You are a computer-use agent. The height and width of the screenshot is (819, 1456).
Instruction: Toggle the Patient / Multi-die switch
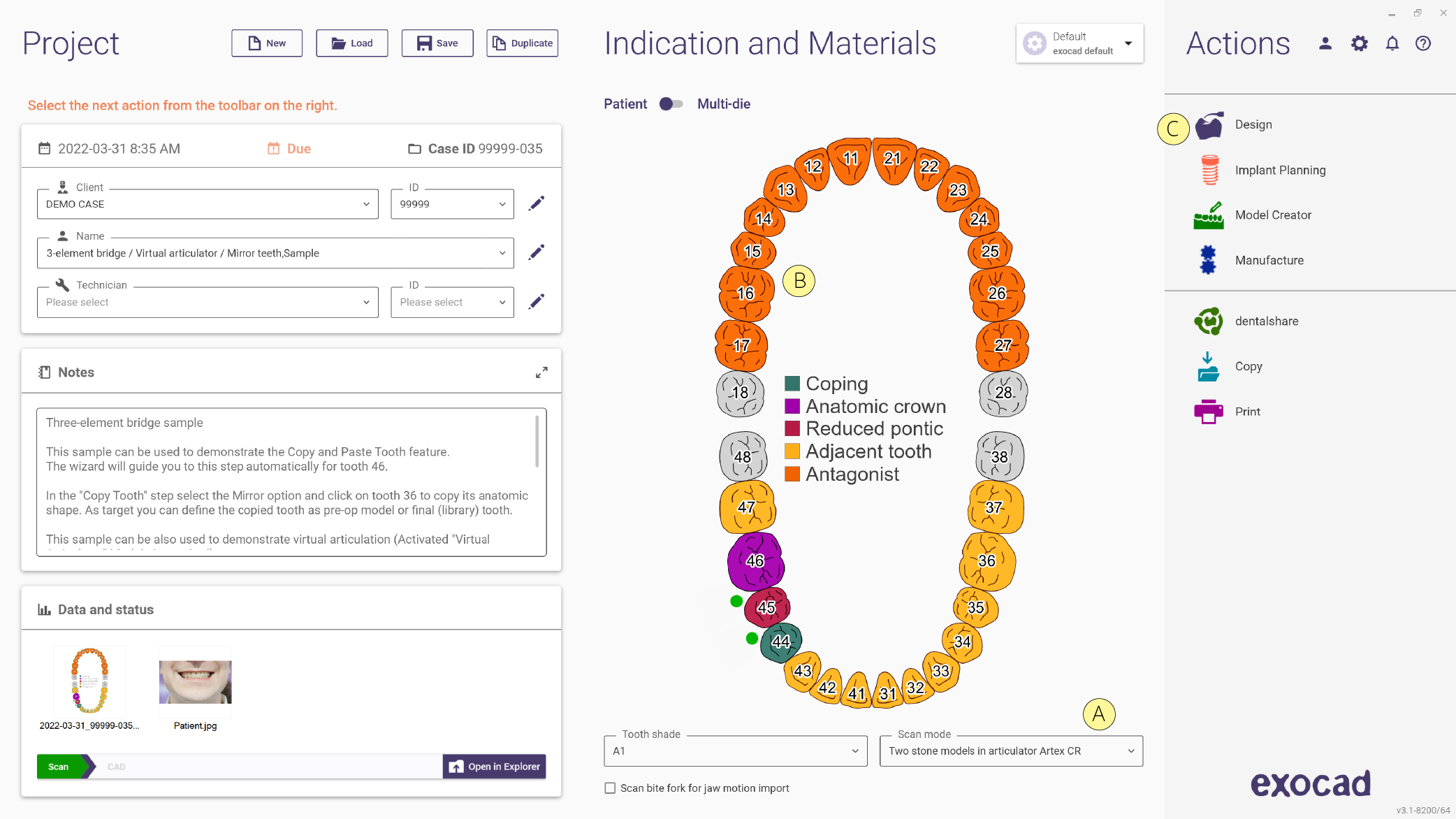pos(671,104)
